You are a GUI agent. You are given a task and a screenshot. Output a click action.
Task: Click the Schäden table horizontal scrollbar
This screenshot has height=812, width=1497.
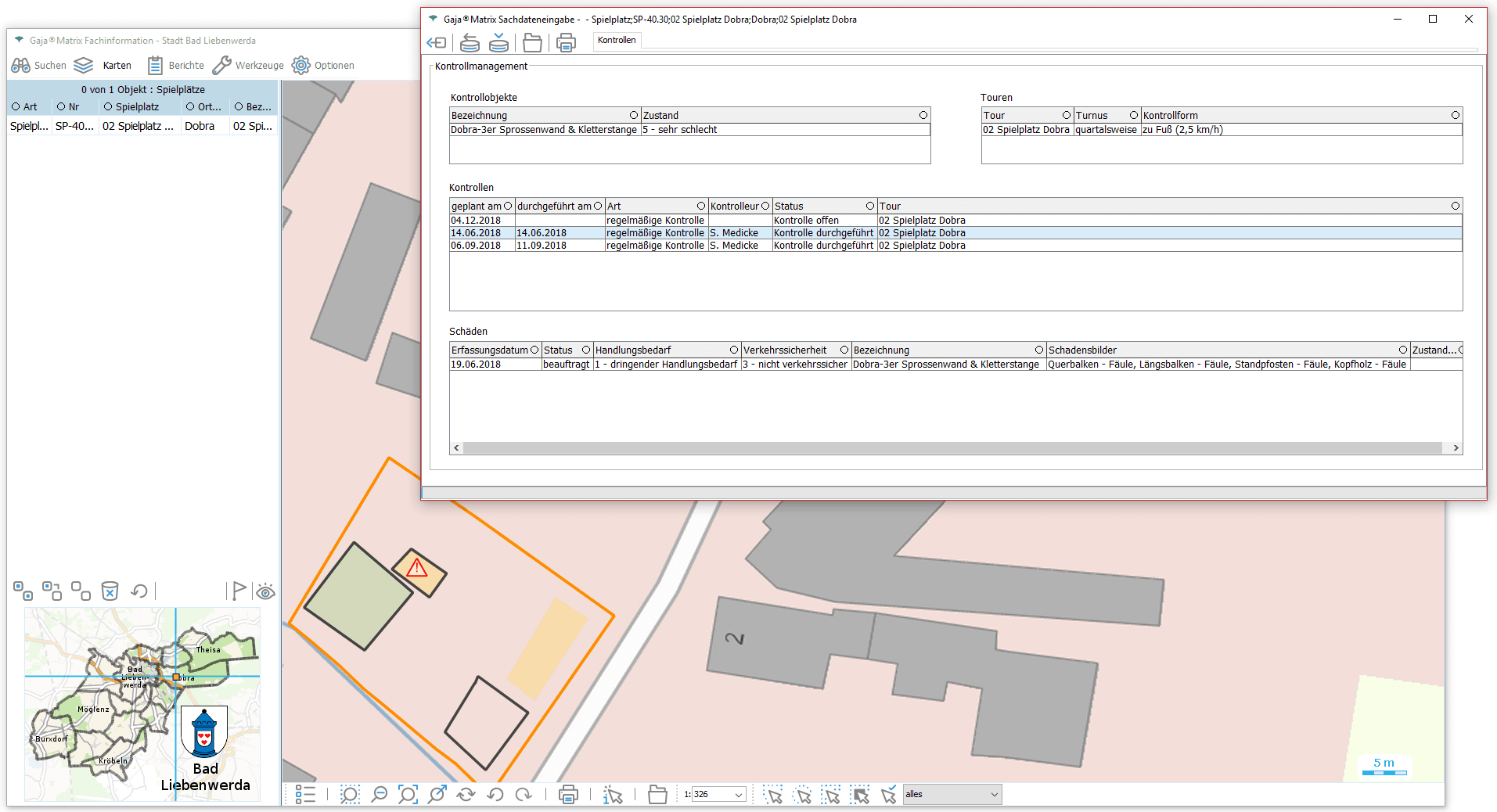[x=952, y=448]
